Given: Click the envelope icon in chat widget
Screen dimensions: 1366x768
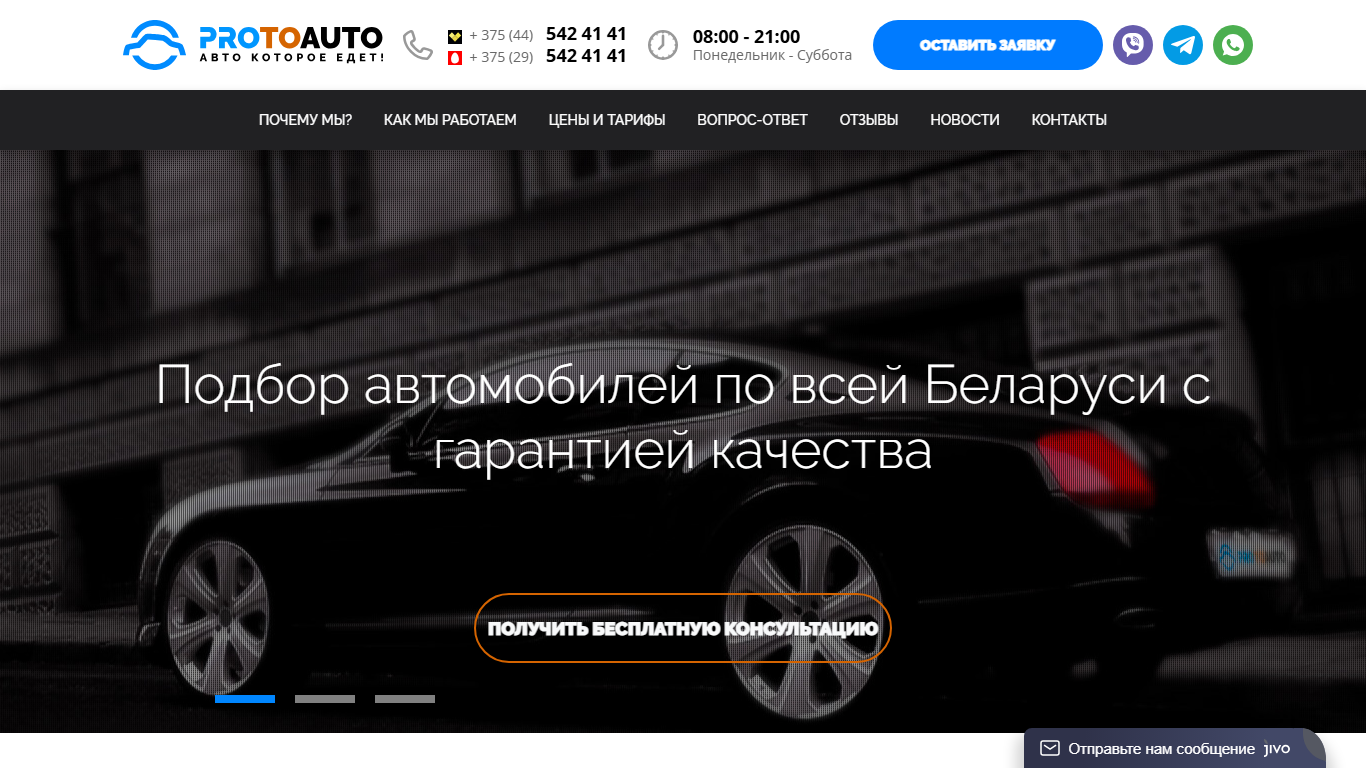Looking at the screenshot, I should click(x=1050, y=748).
